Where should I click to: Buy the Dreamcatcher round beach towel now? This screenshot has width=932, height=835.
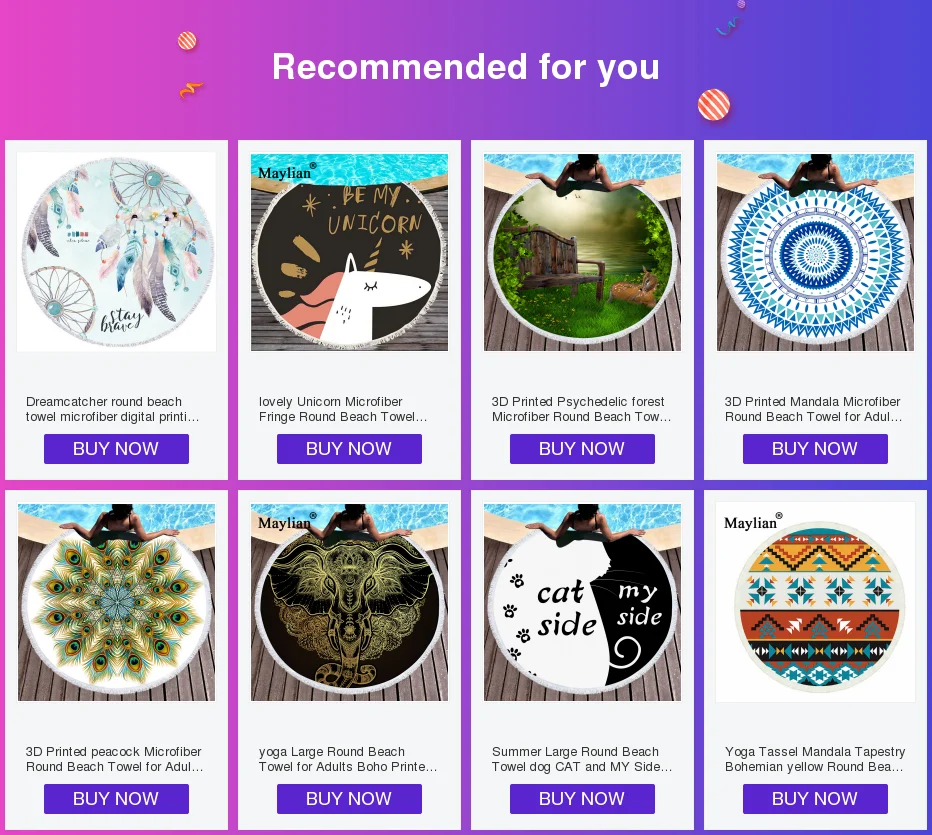point(116,449)
